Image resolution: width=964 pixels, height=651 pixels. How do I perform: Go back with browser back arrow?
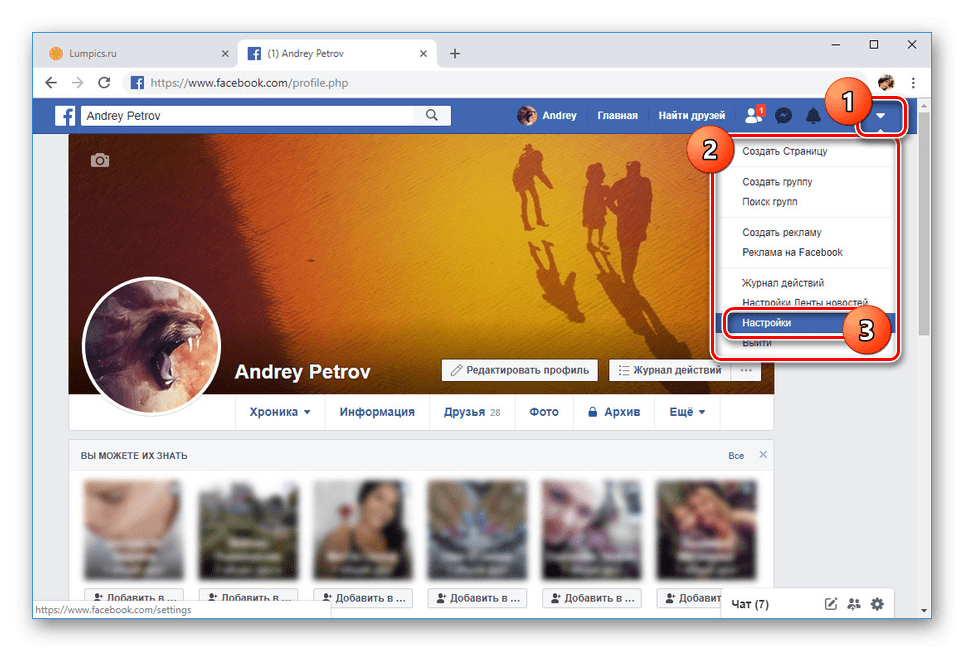tap(51, 82)
